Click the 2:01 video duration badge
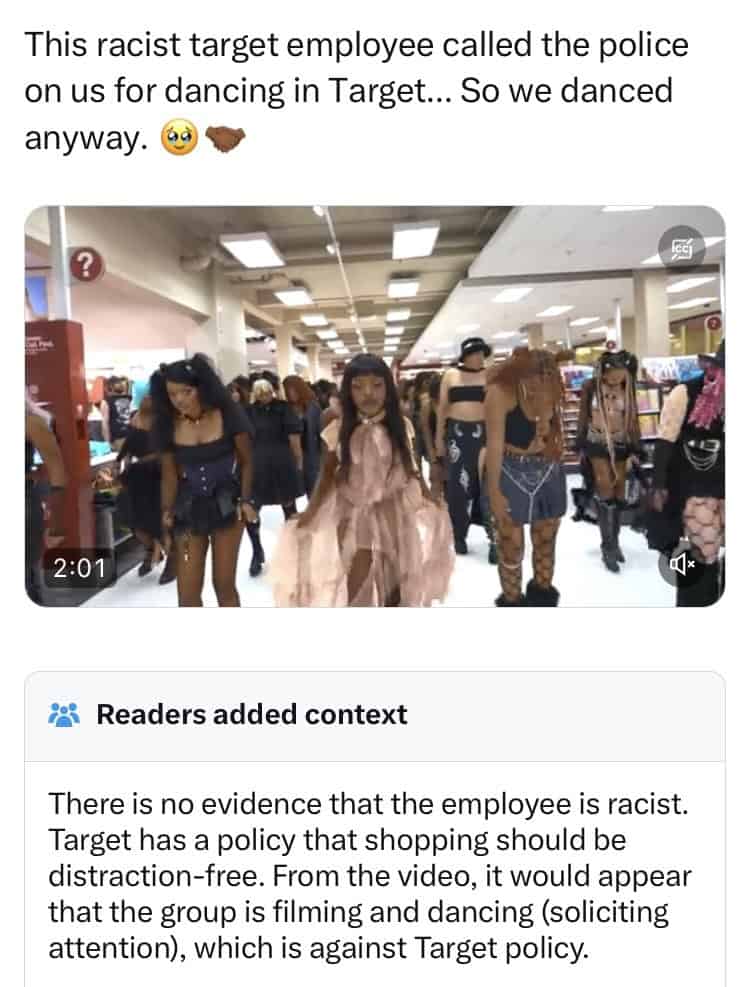 tap(79, 568)
